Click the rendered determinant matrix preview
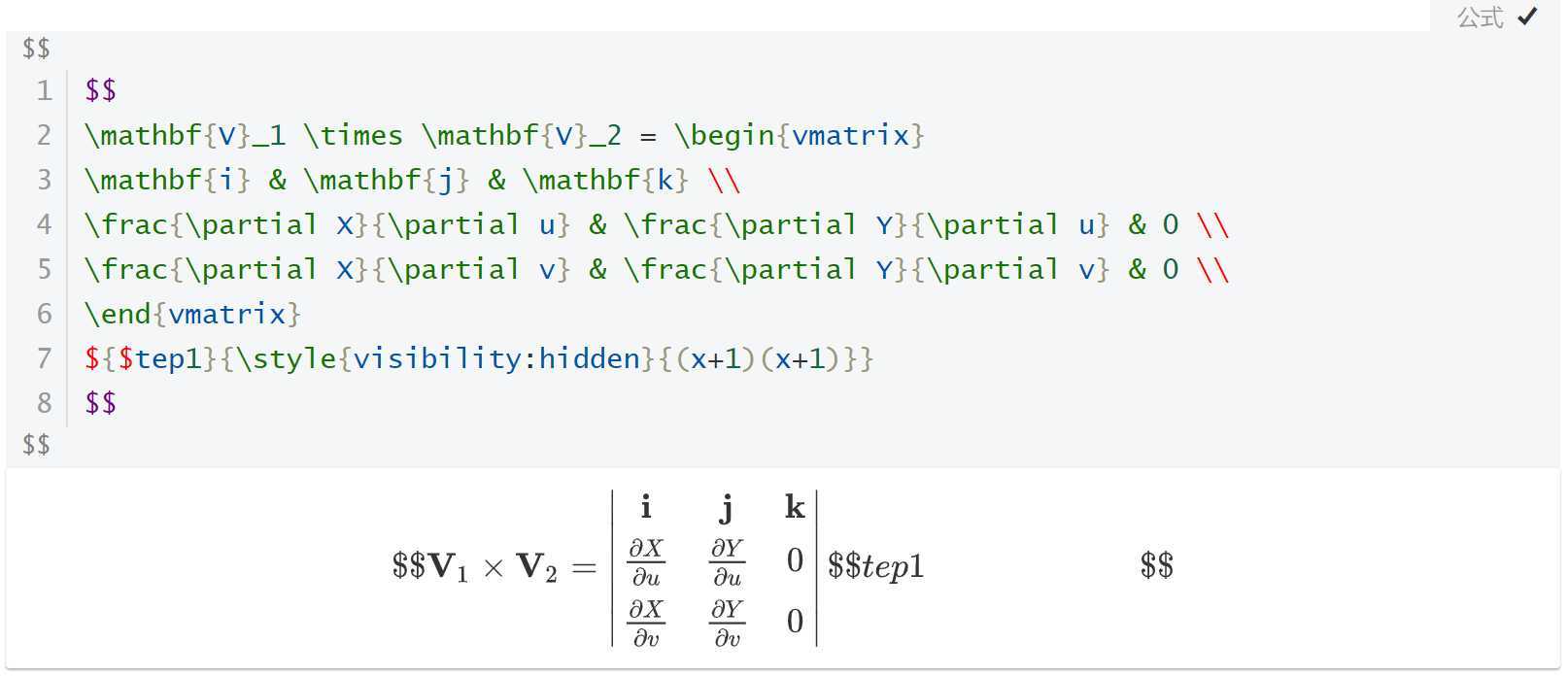This screenshot has width=1568, height=676. 715,568
